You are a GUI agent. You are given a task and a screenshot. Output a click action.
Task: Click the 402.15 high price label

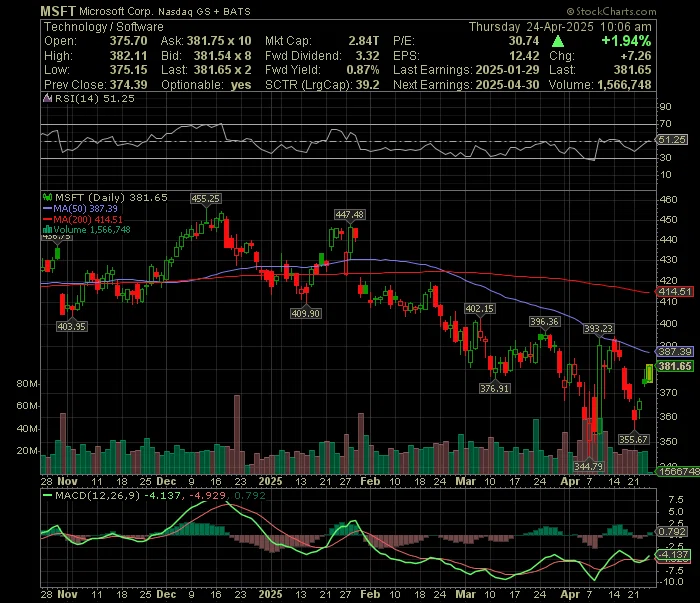(479, 308)
